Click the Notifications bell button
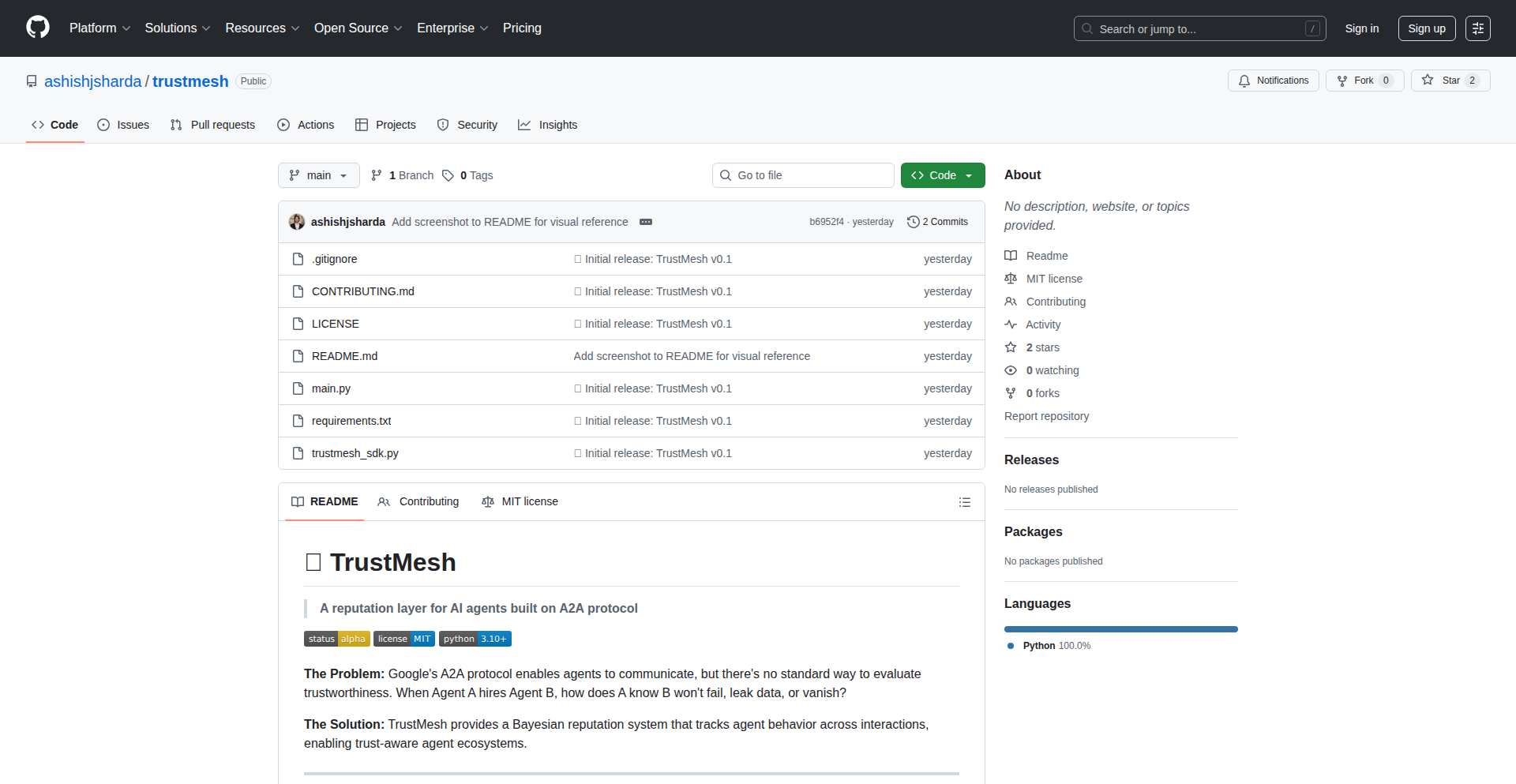This screenshot has height=784, width=1516. pyautogui.click(x=1273, y=81)
